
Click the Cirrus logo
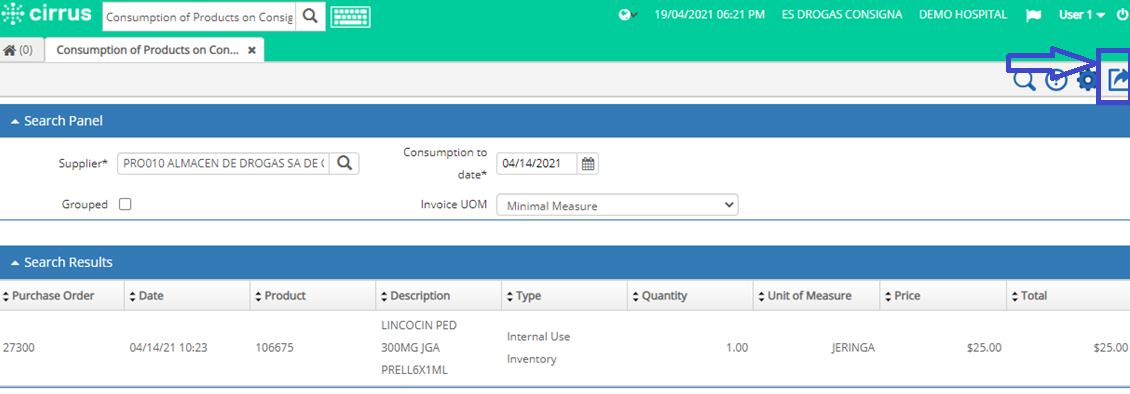coord(47,14)
